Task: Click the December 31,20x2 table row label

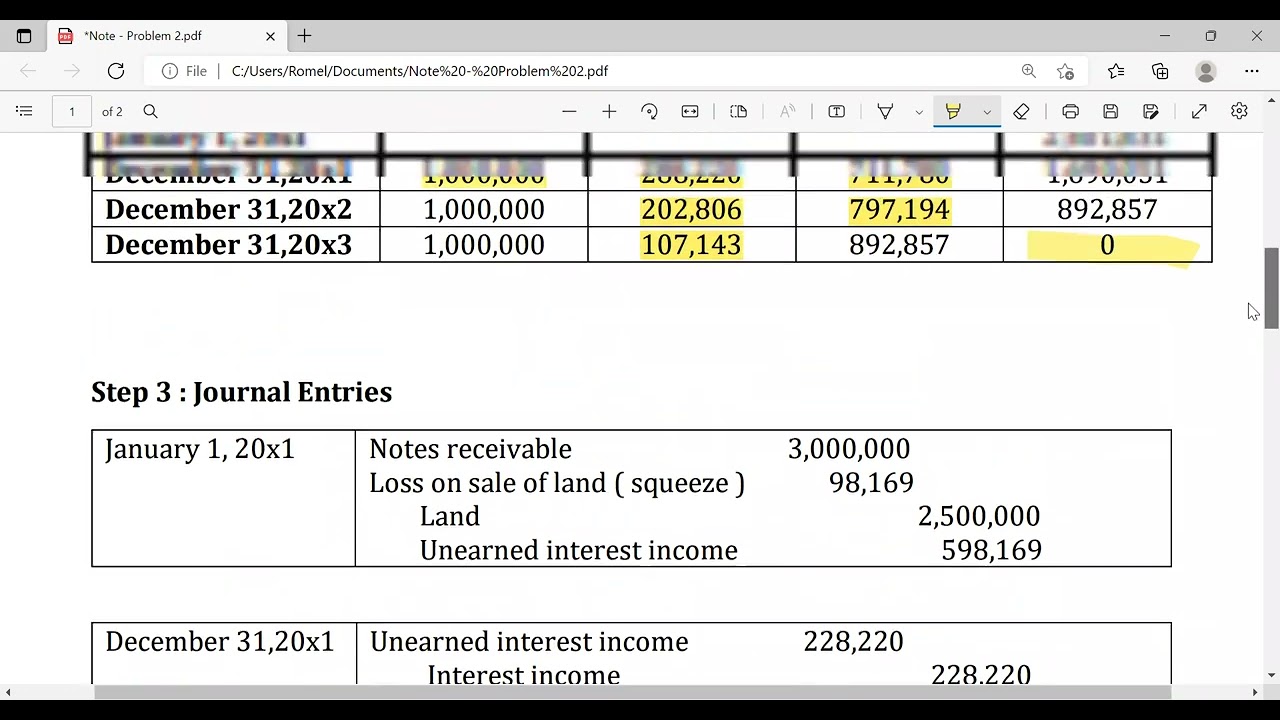Action: (x=228, y=210)
